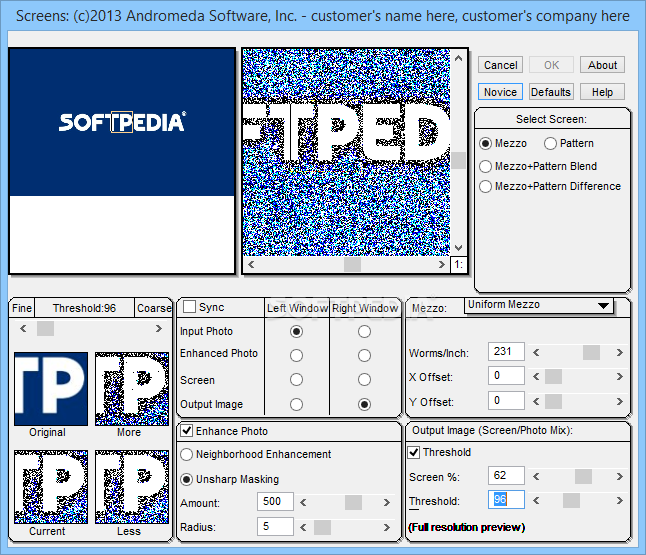
Task: Increase Amount with right arrow
Action: 386,503
